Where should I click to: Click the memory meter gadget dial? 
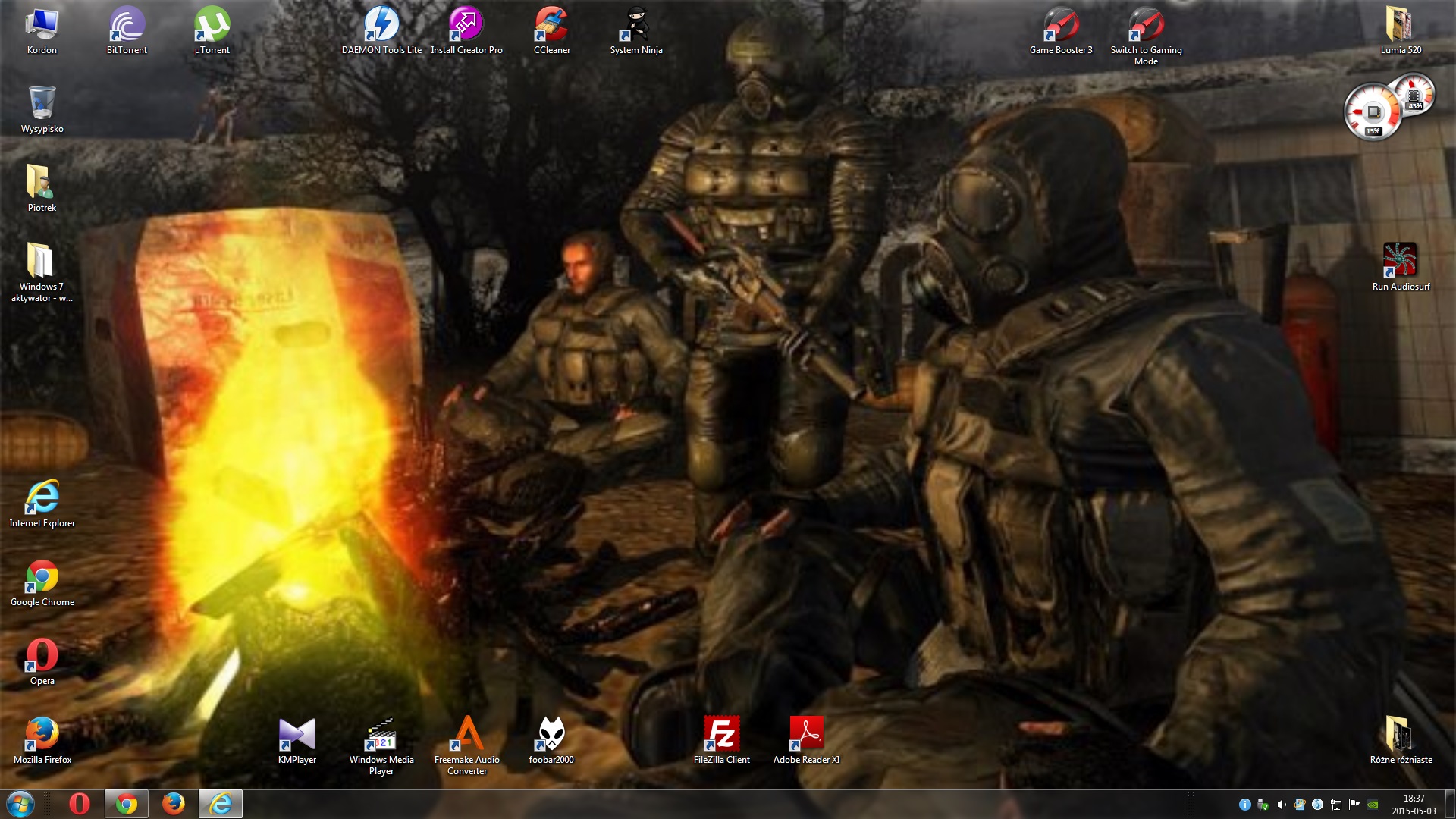(1414, 96)
